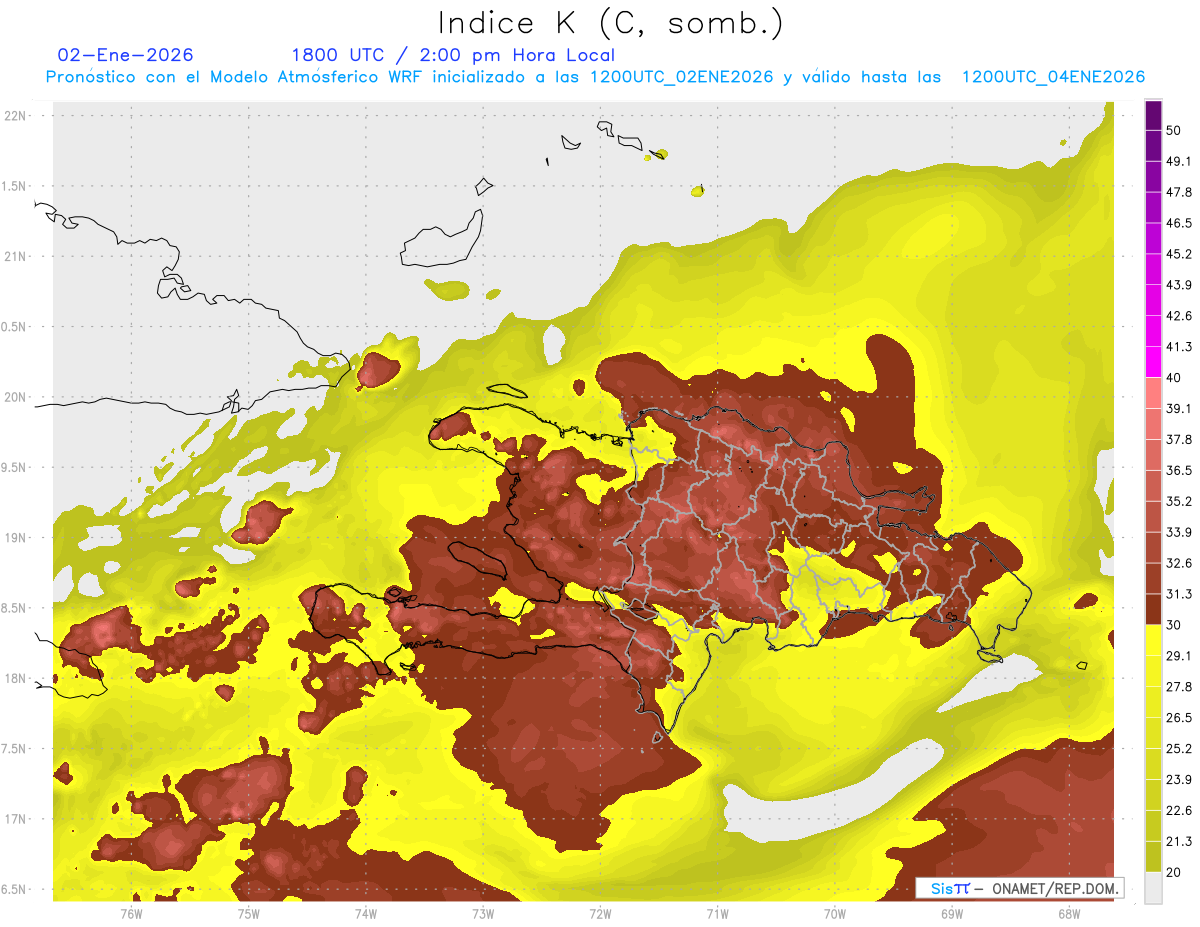Click the '76W' longitude label
The image size is (1200, 927).
click(x=132, y=913)
